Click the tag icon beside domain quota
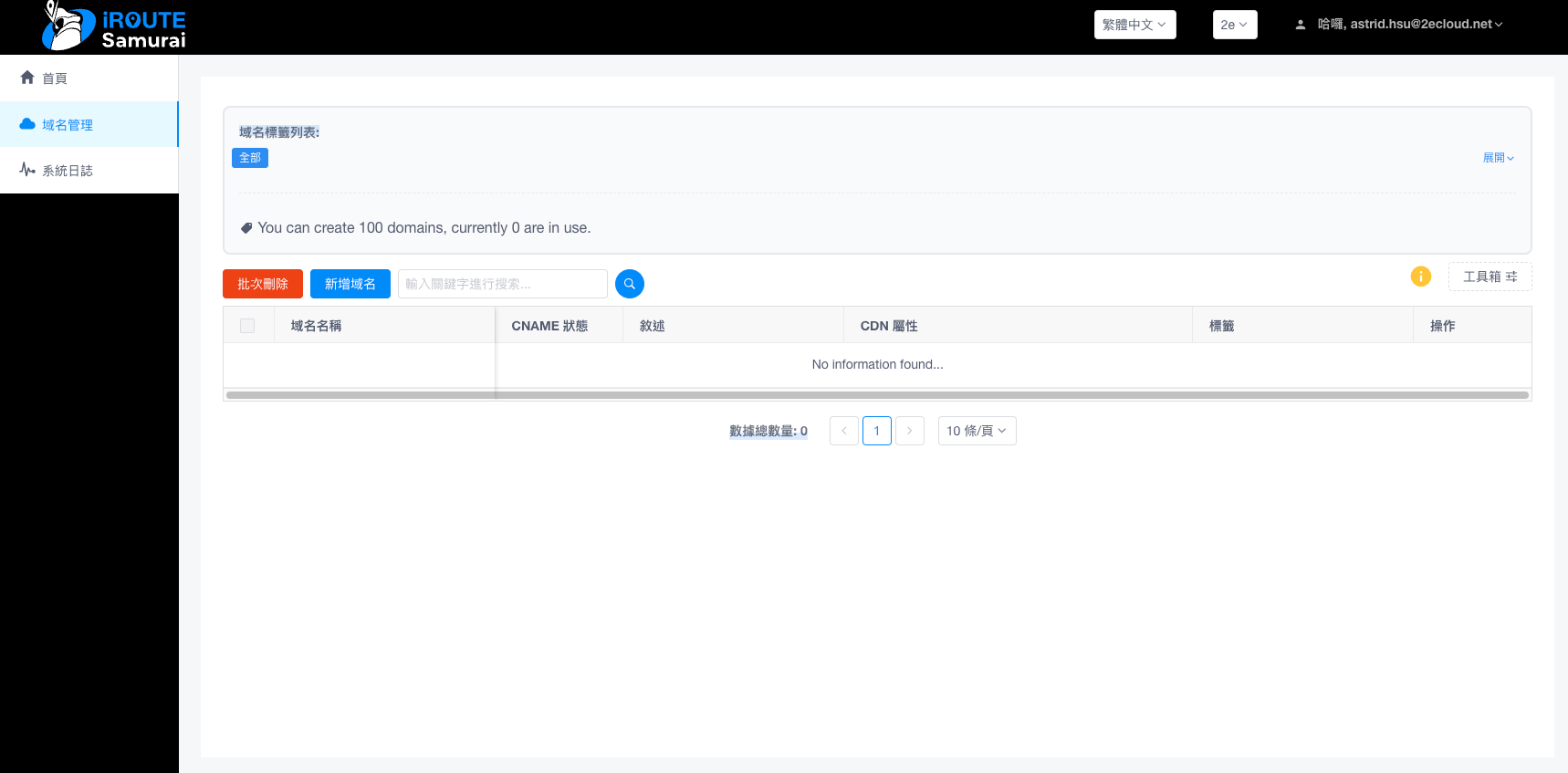The height and width of the screenshot is (773, 1568). [246, 228]
